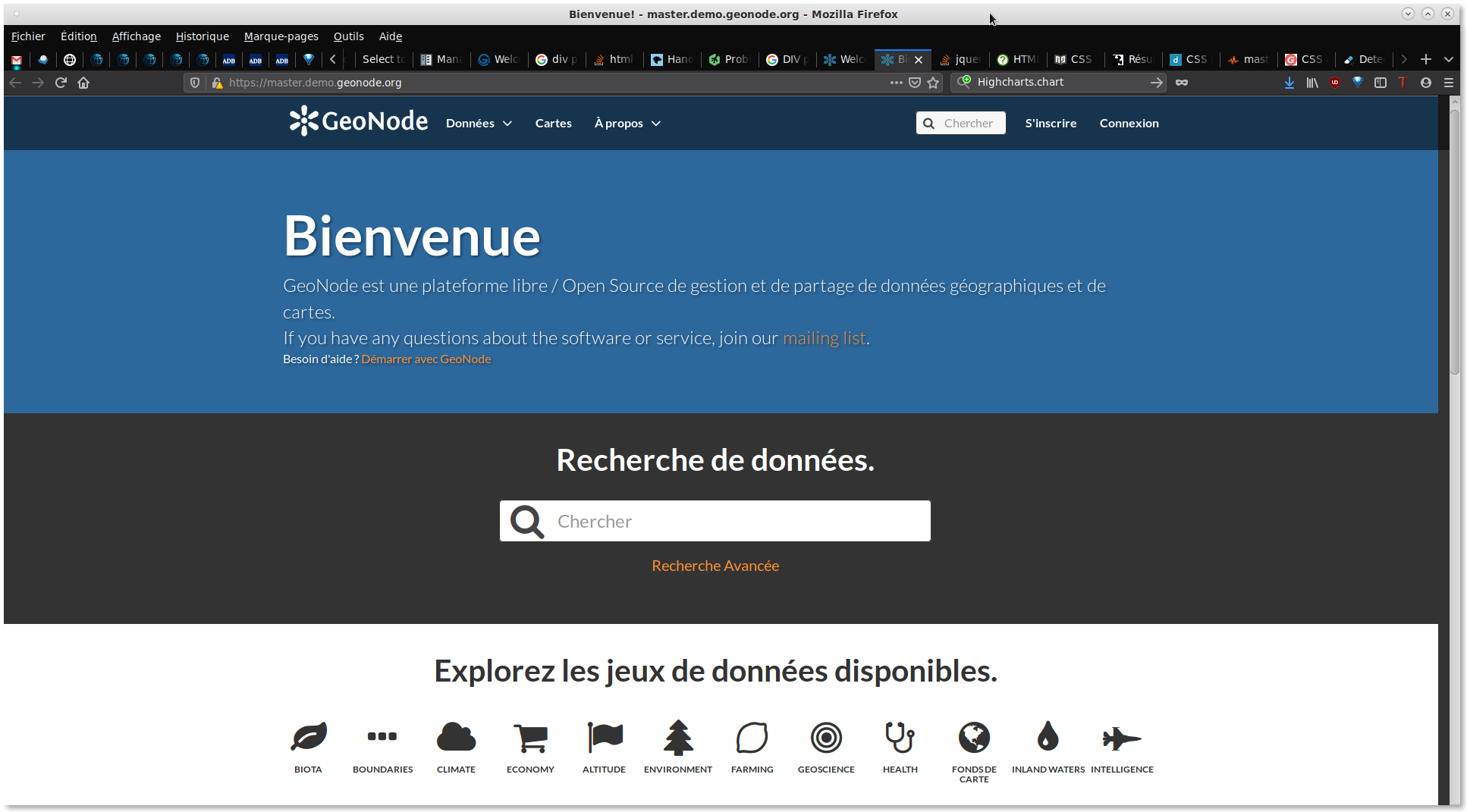The width and height of the screenshot is (1467, 812).
Task: Click the connection security padlock icon
Action: (217, 83)
